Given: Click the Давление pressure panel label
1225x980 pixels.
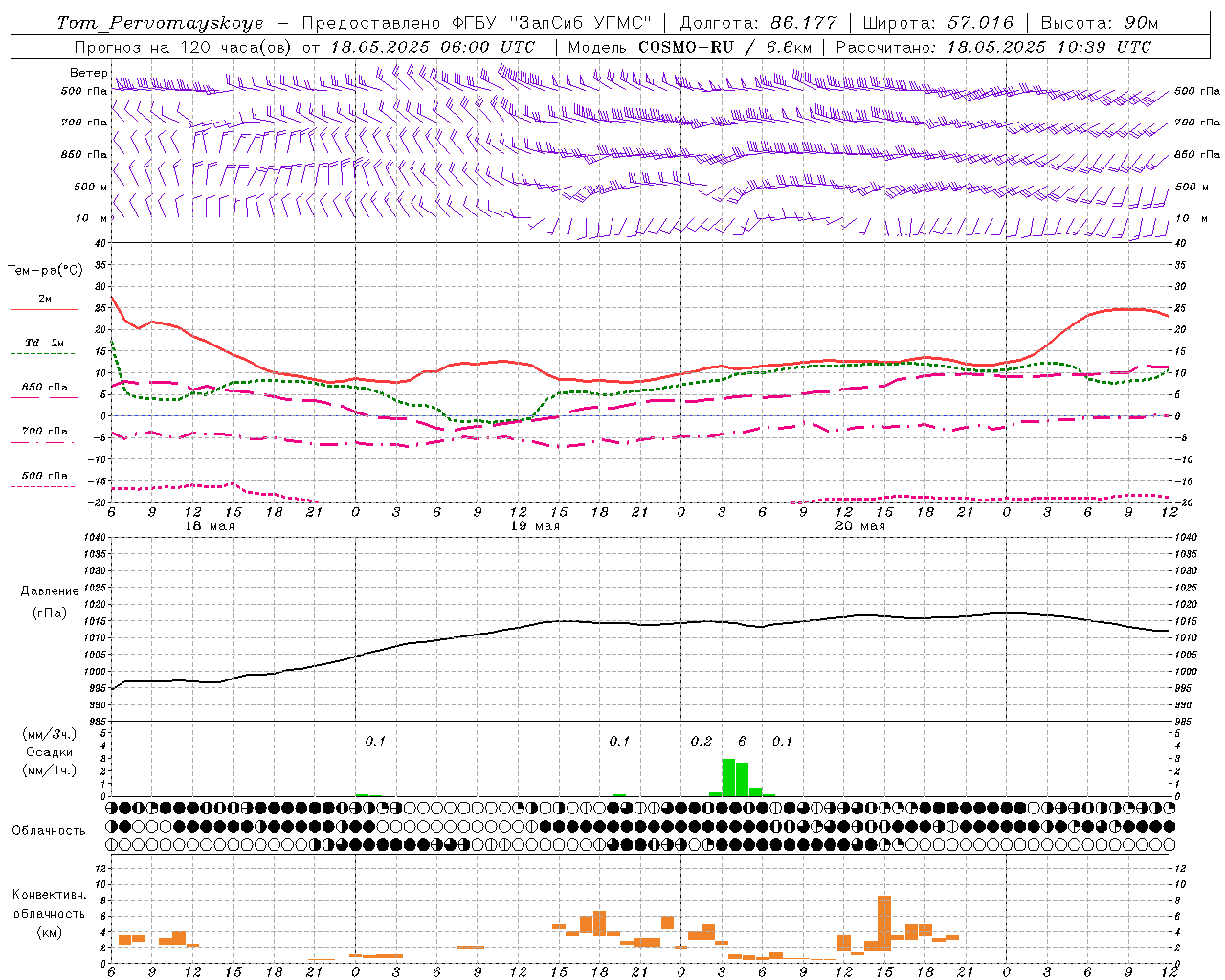Looking at the screenshot, I should [x=50, y=591].
